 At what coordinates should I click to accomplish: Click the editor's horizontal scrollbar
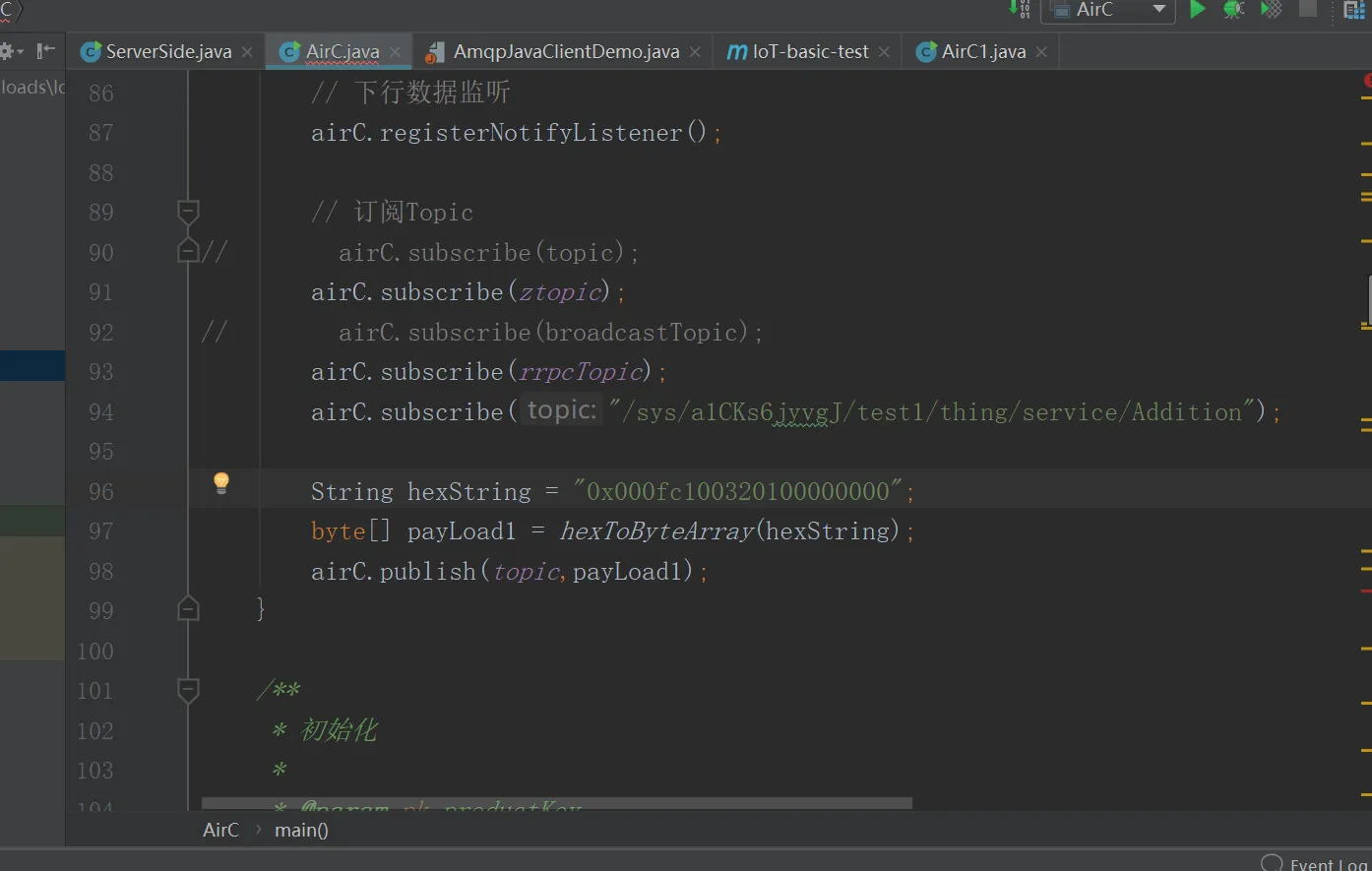[x=557, y=803]
